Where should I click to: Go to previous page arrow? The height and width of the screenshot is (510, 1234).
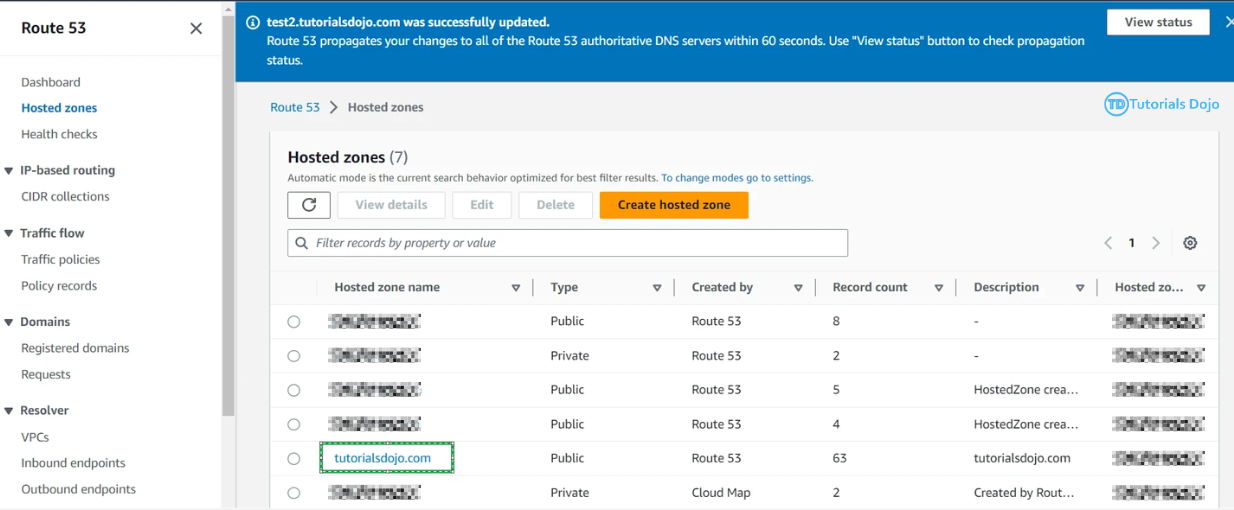1108,243
